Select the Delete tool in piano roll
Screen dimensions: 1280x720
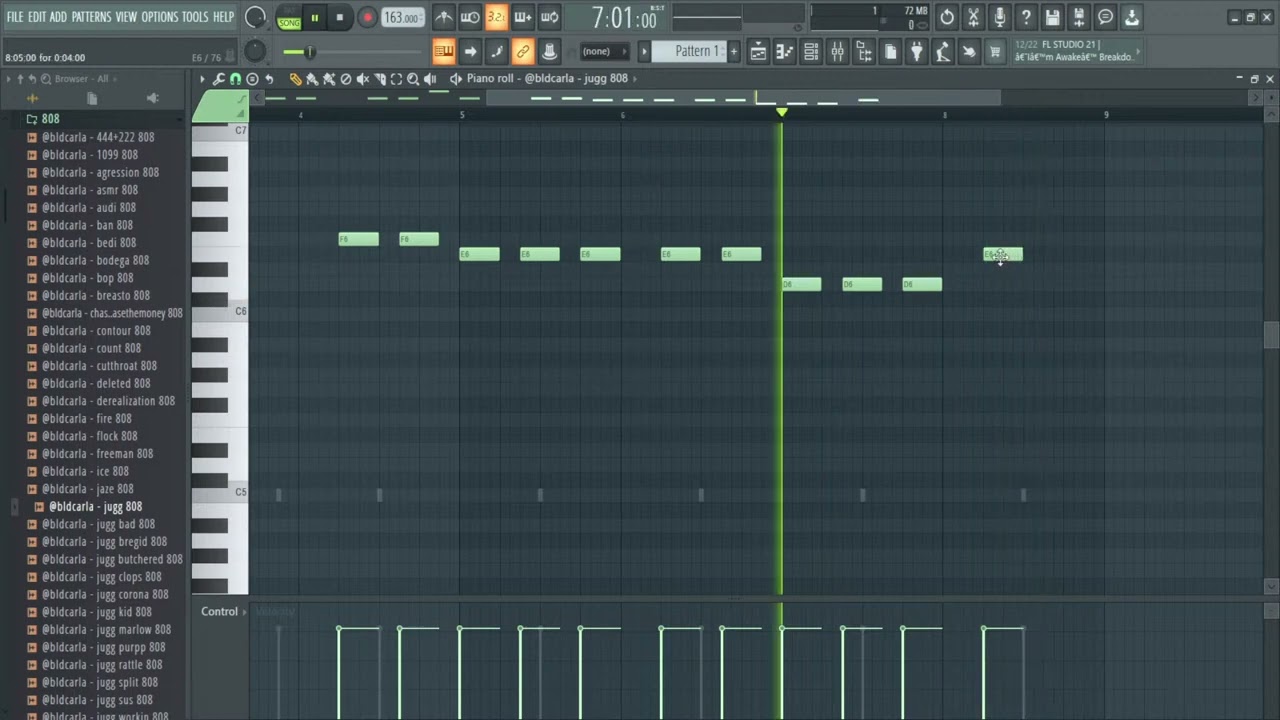pyautogui.click(x=346, y=79)
